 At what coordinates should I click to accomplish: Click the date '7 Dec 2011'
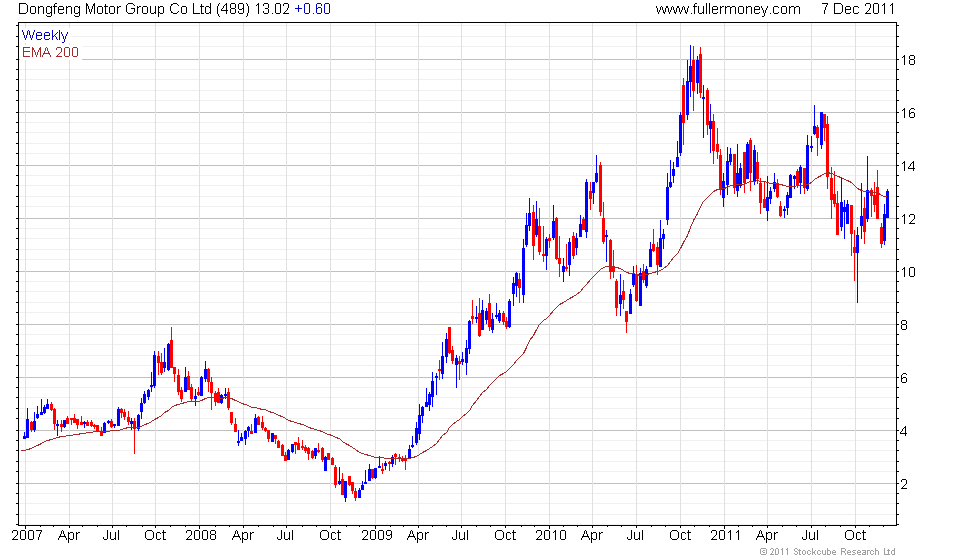click(858, 9)
